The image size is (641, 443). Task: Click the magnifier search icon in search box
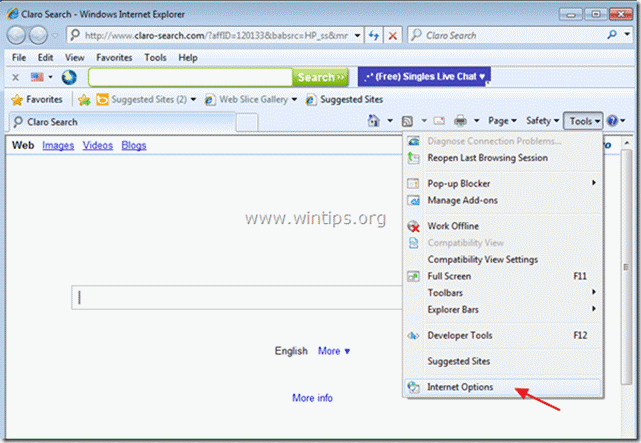click(612, 35)
